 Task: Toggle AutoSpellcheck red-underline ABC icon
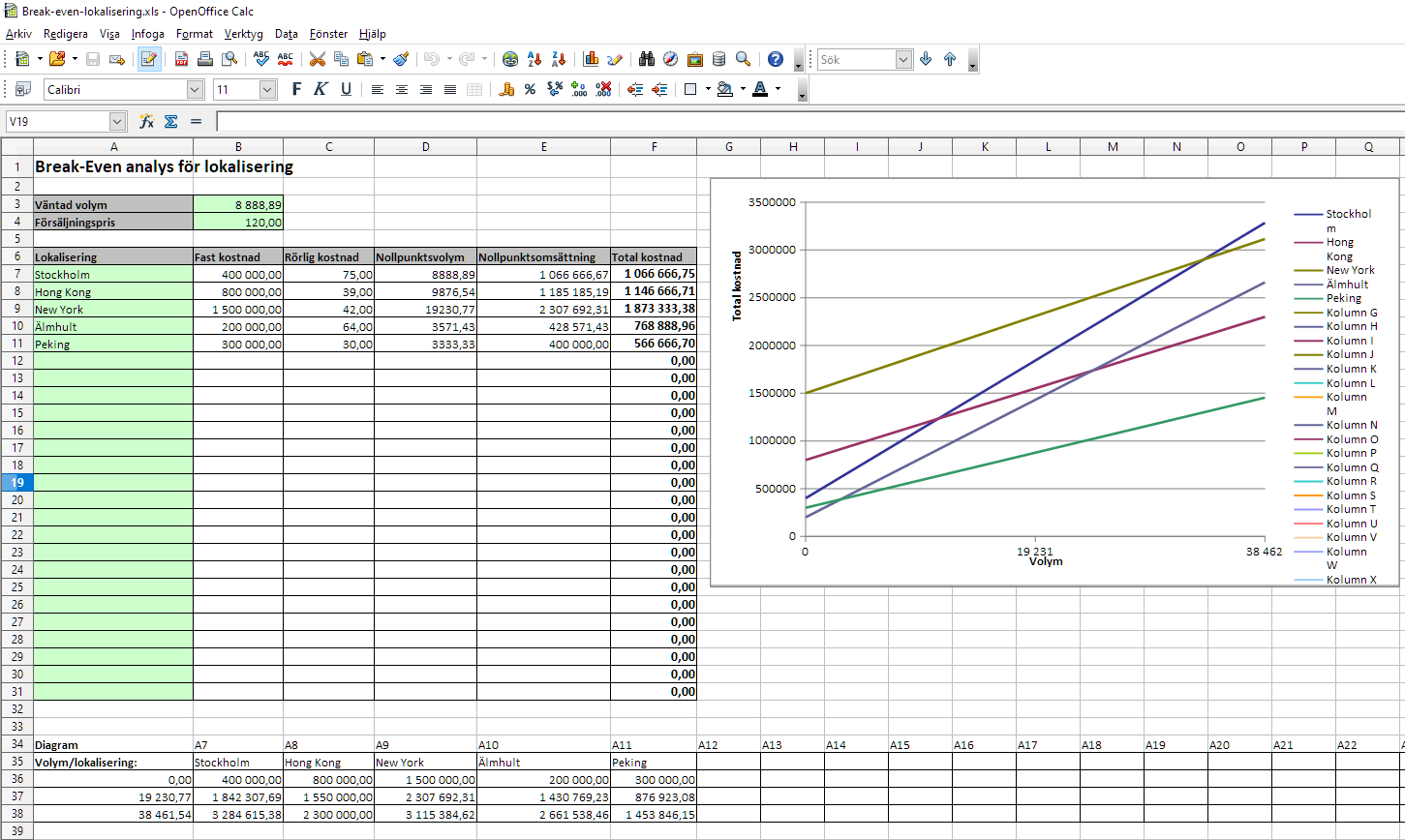coord(286,59)
